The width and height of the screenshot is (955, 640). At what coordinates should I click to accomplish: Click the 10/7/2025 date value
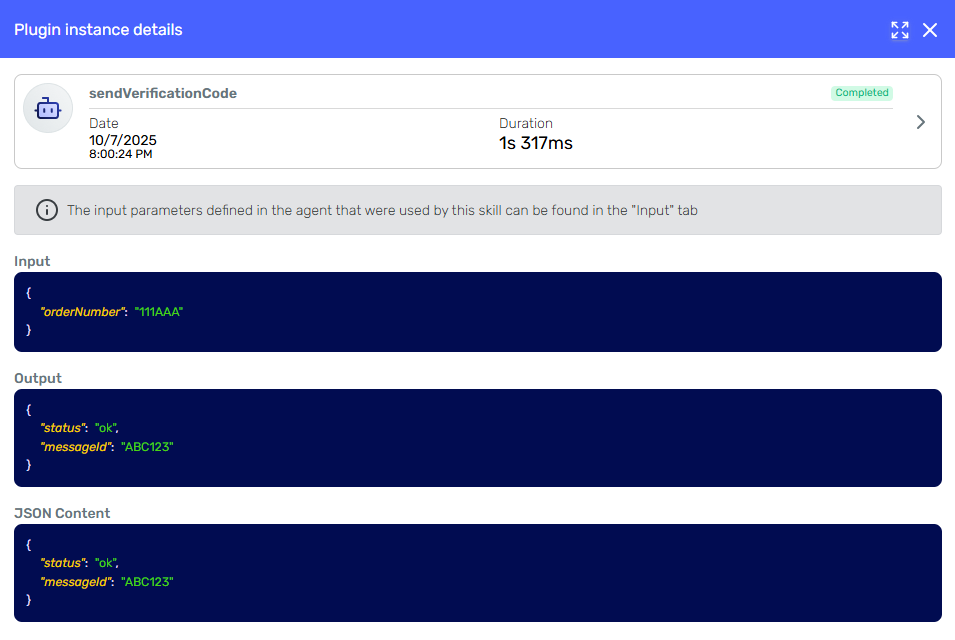coord(123,140)
